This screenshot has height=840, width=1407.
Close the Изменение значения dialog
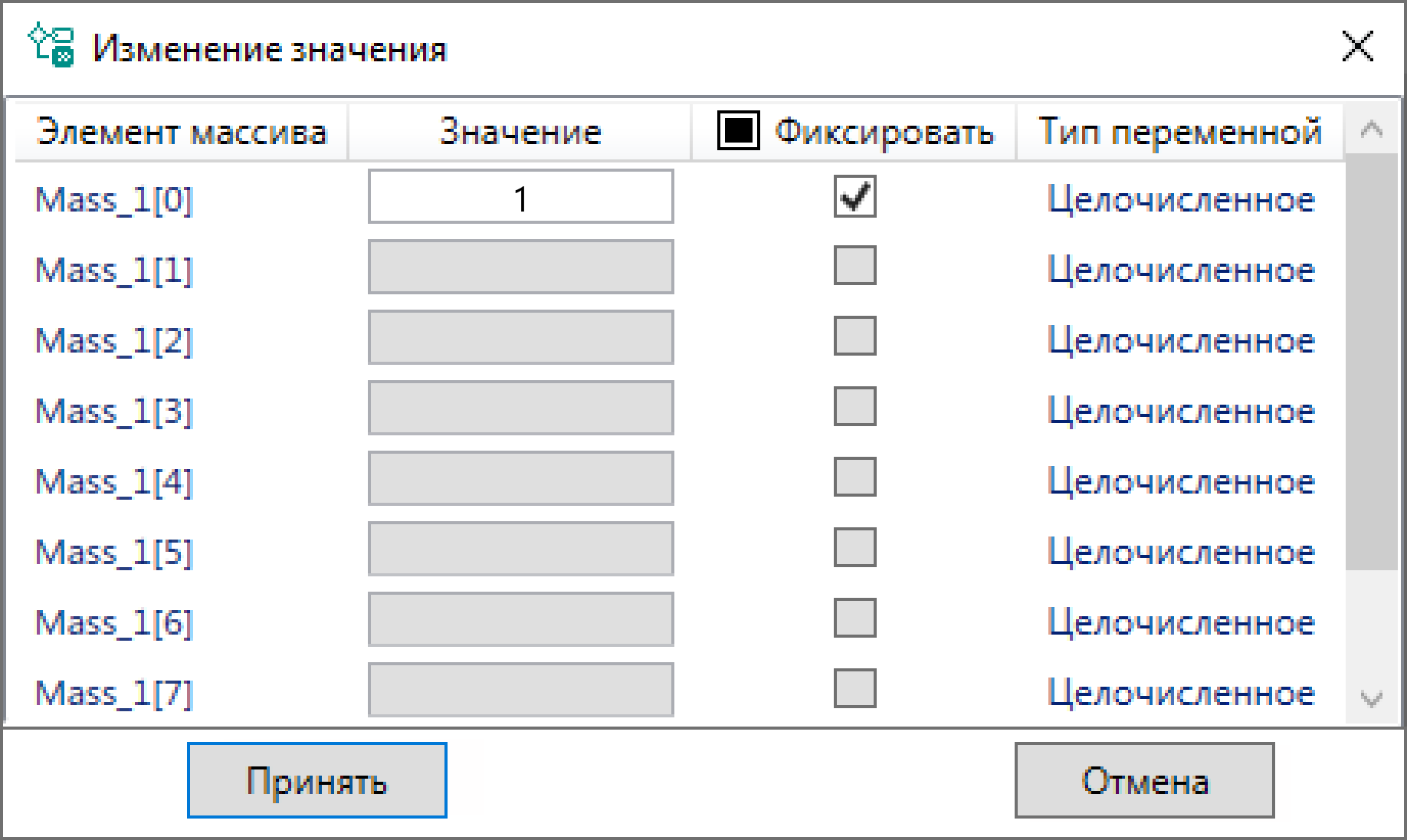click(x=1357, y=47)
